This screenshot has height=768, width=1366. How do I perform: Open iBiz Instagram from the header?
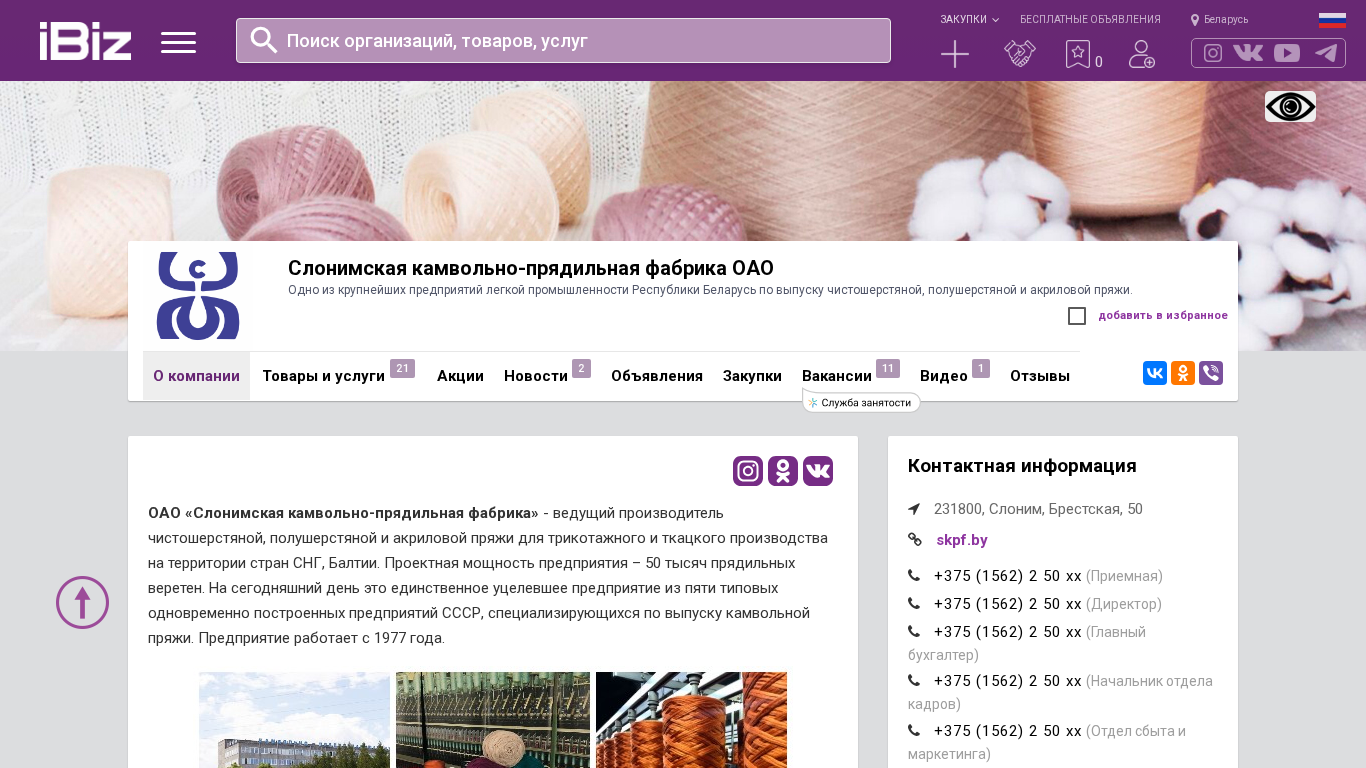[1213, 53]
